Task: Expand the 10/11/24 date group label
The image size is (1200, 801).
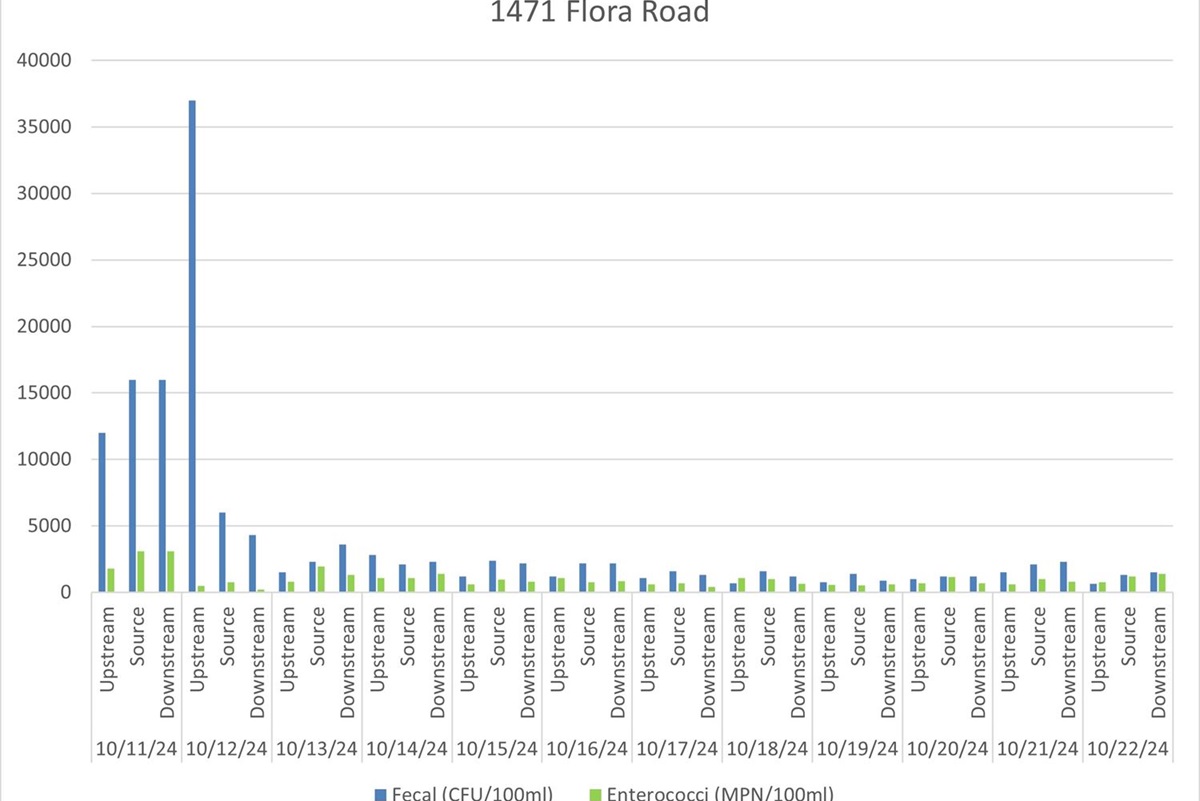Action: [x=137, y=747]
